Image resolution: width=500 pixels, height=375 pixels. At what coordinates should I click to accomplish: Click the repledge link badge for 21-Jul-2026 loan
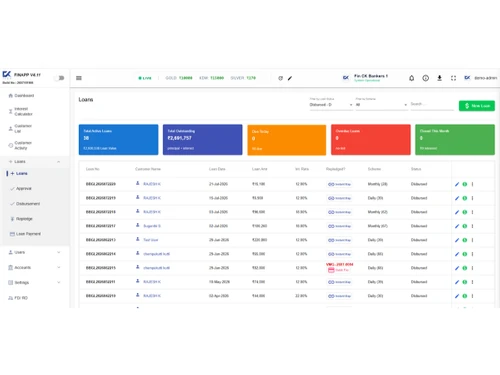[x=339, y=184]
